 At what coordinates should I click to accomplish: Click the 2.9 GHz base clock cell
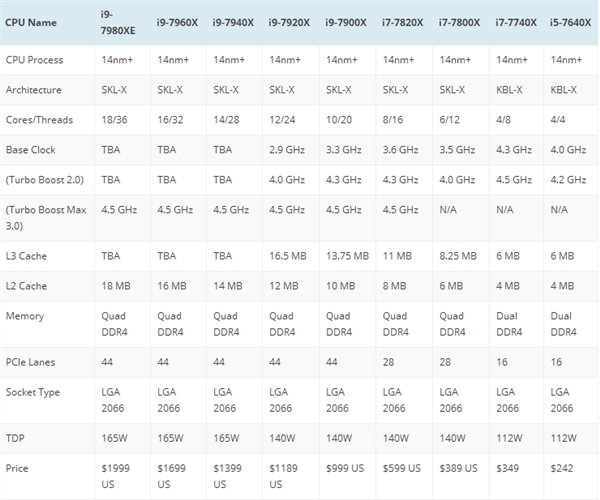tap(285, 150)
